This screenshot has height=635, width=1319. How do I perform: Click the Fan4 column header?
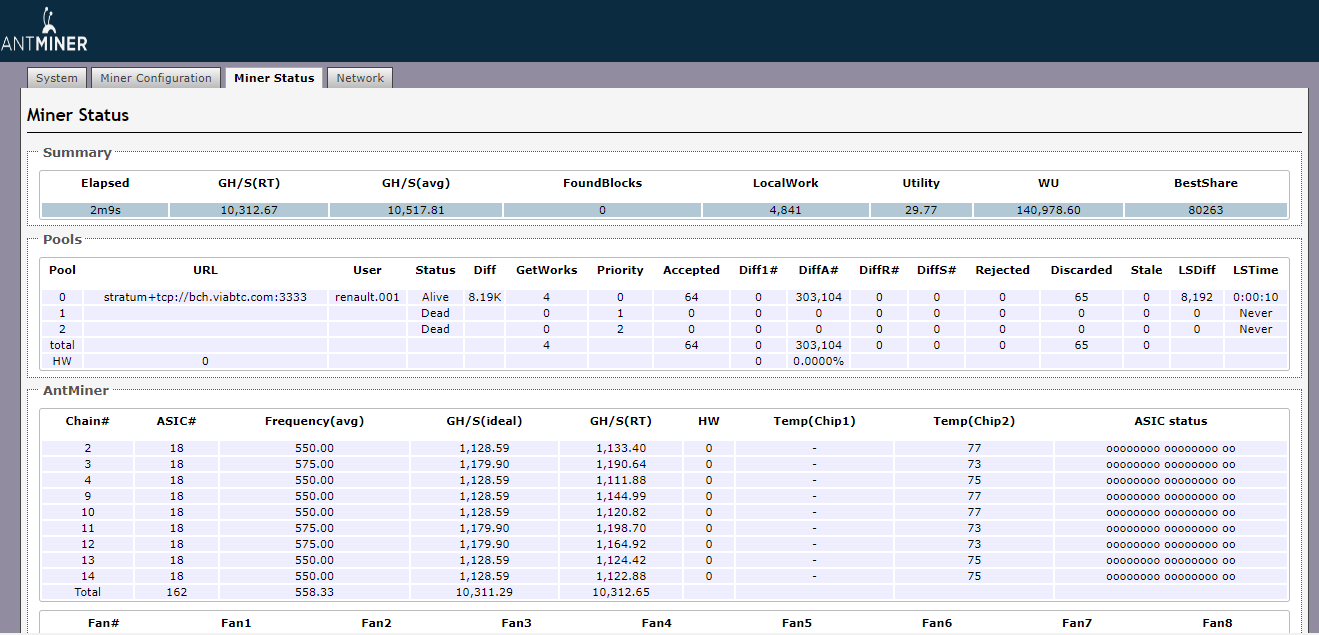click(656, 623)
